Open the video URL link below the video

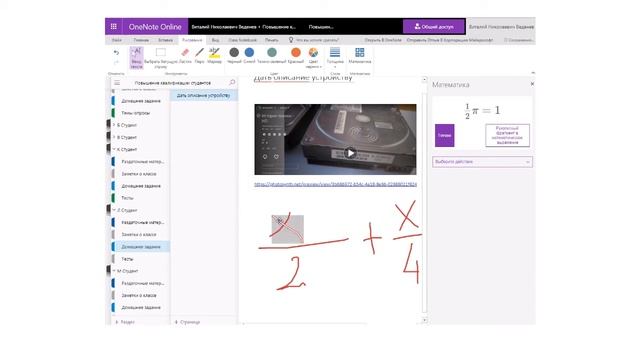(x=336, y=184)
